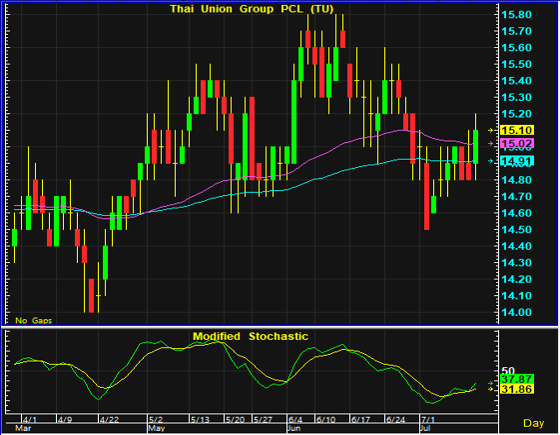
Task: Click the 4/22 date marker
Action: (x=109, y=419)
